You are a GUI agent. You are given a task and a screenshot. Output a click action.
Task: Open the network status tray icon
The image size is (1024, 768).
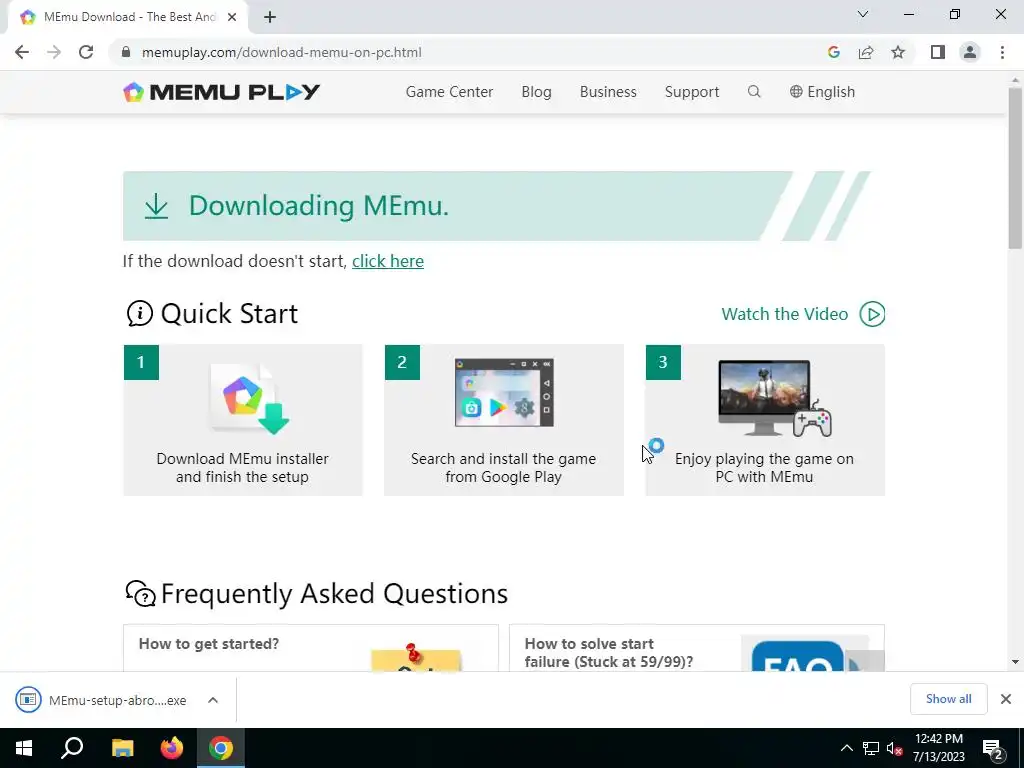tap(871, 748)
